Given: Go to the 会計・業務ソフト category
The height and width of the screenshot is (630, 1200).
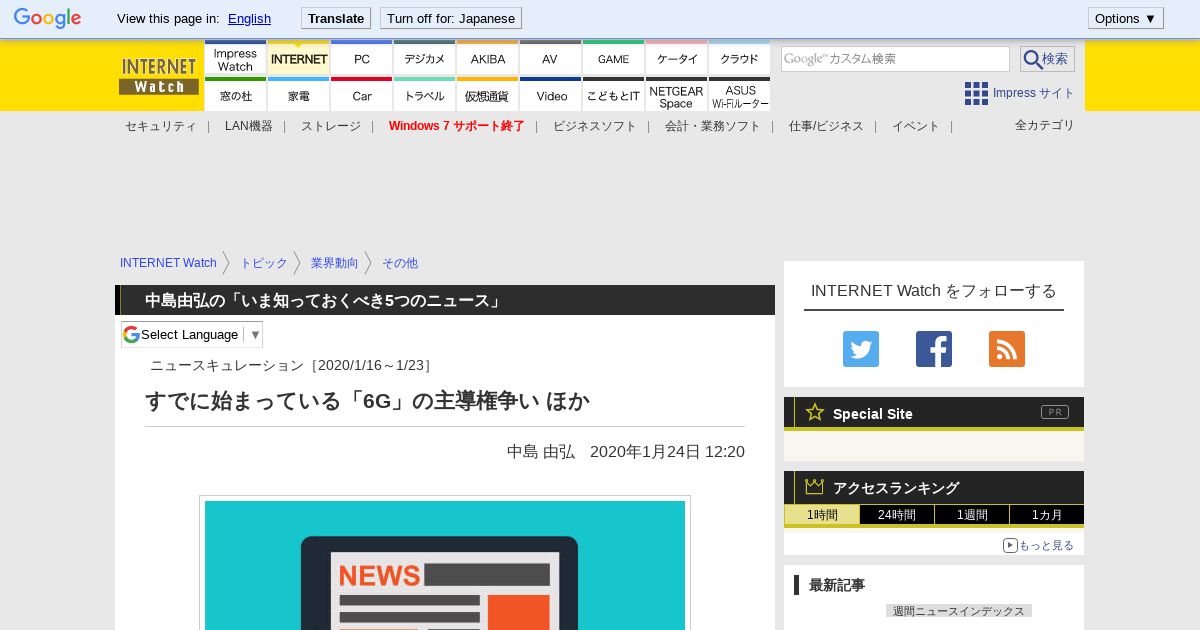Looking at the screenshot, I should click(x=712, y=126).
